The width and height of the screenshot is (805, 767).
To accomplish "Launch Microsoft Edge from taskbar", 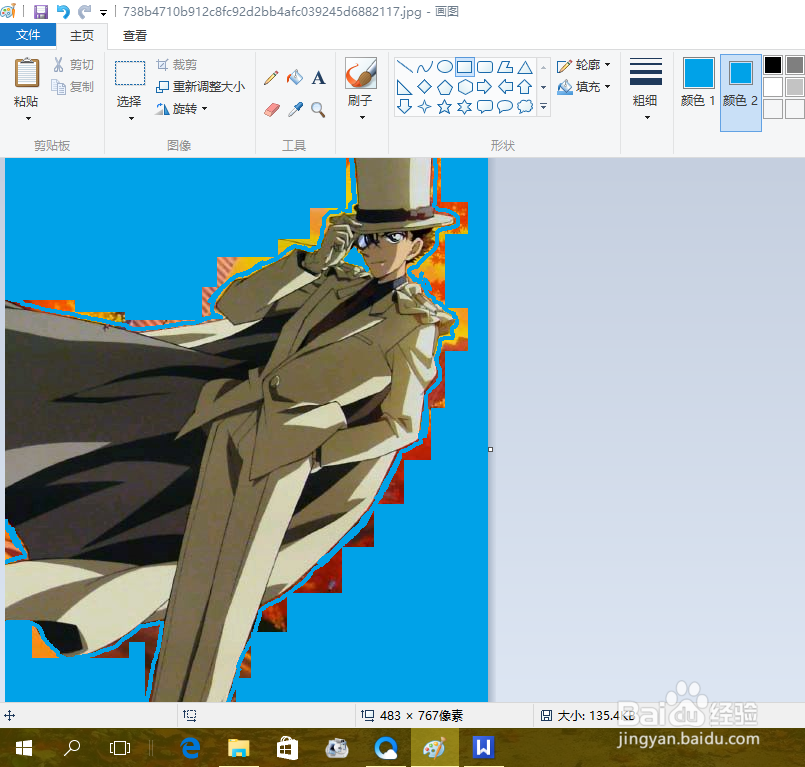I will click(190, 747).
